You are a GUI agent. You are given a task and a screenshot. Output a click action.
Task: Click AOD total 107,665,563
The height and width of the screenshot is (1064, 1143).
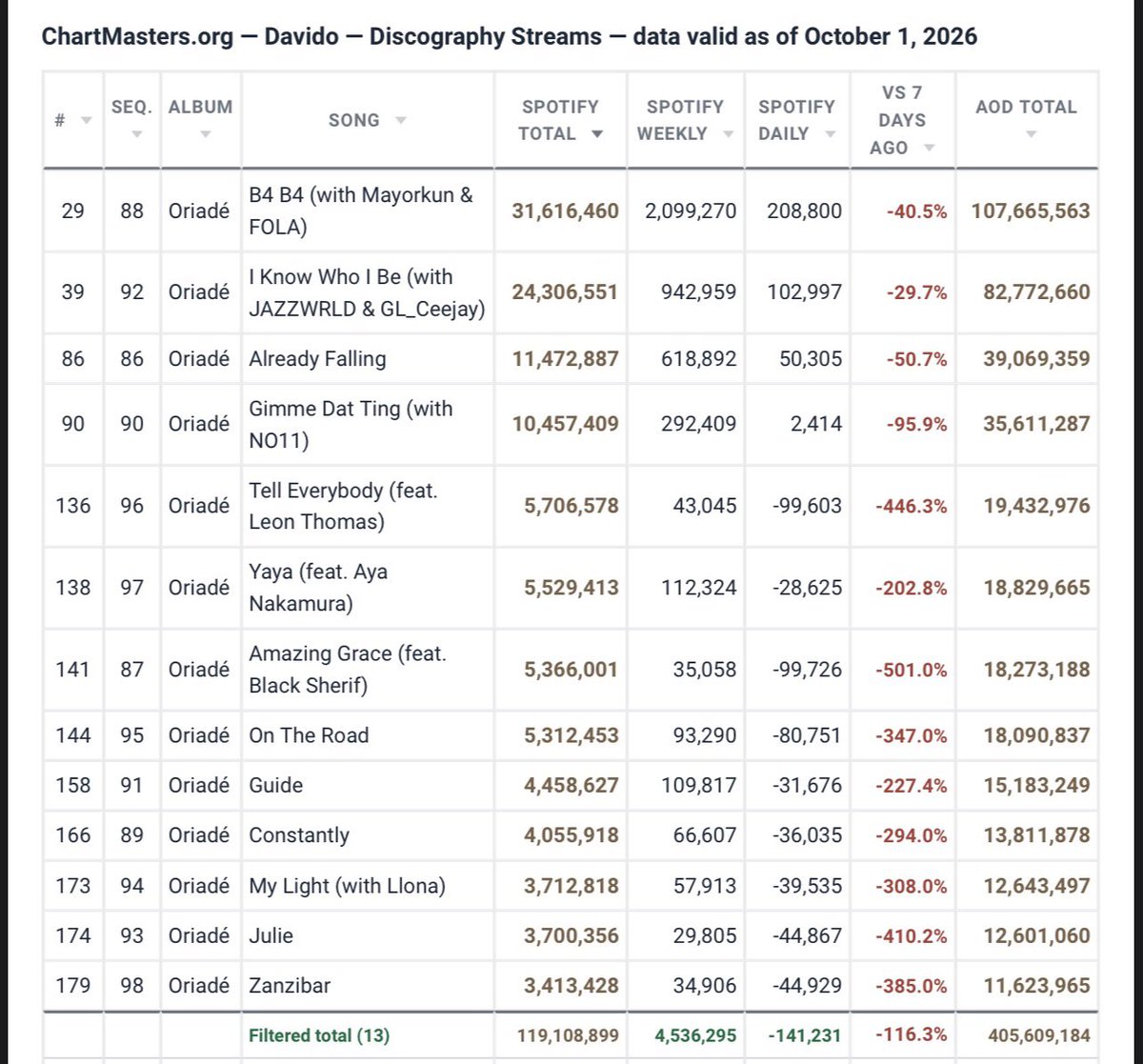tap(1031, 211)
